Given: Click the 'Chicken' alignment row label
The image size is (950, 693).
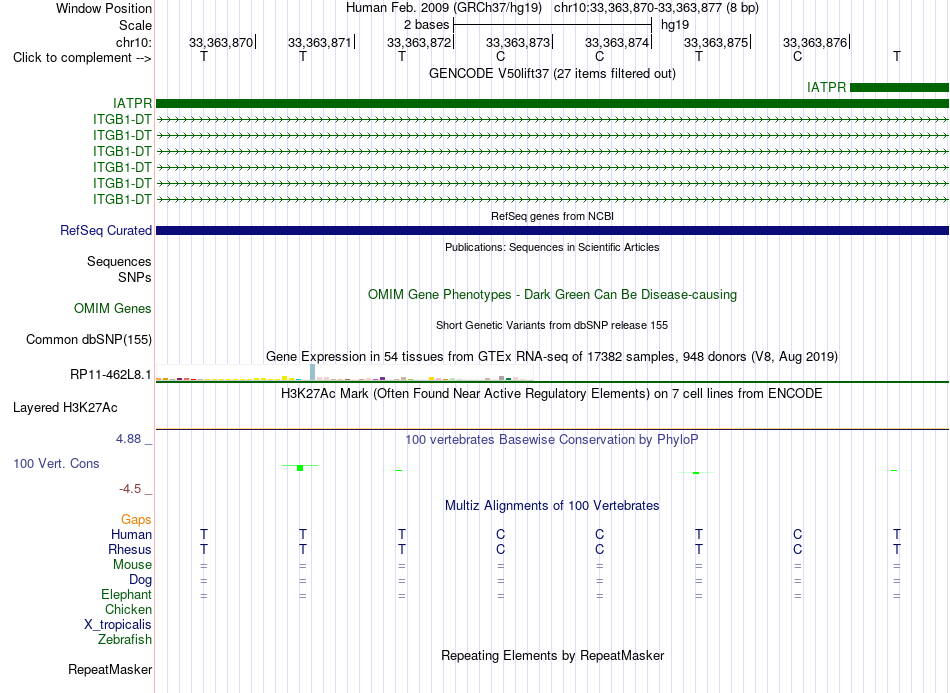Looking at the screenshot, I should coord(128,609).
